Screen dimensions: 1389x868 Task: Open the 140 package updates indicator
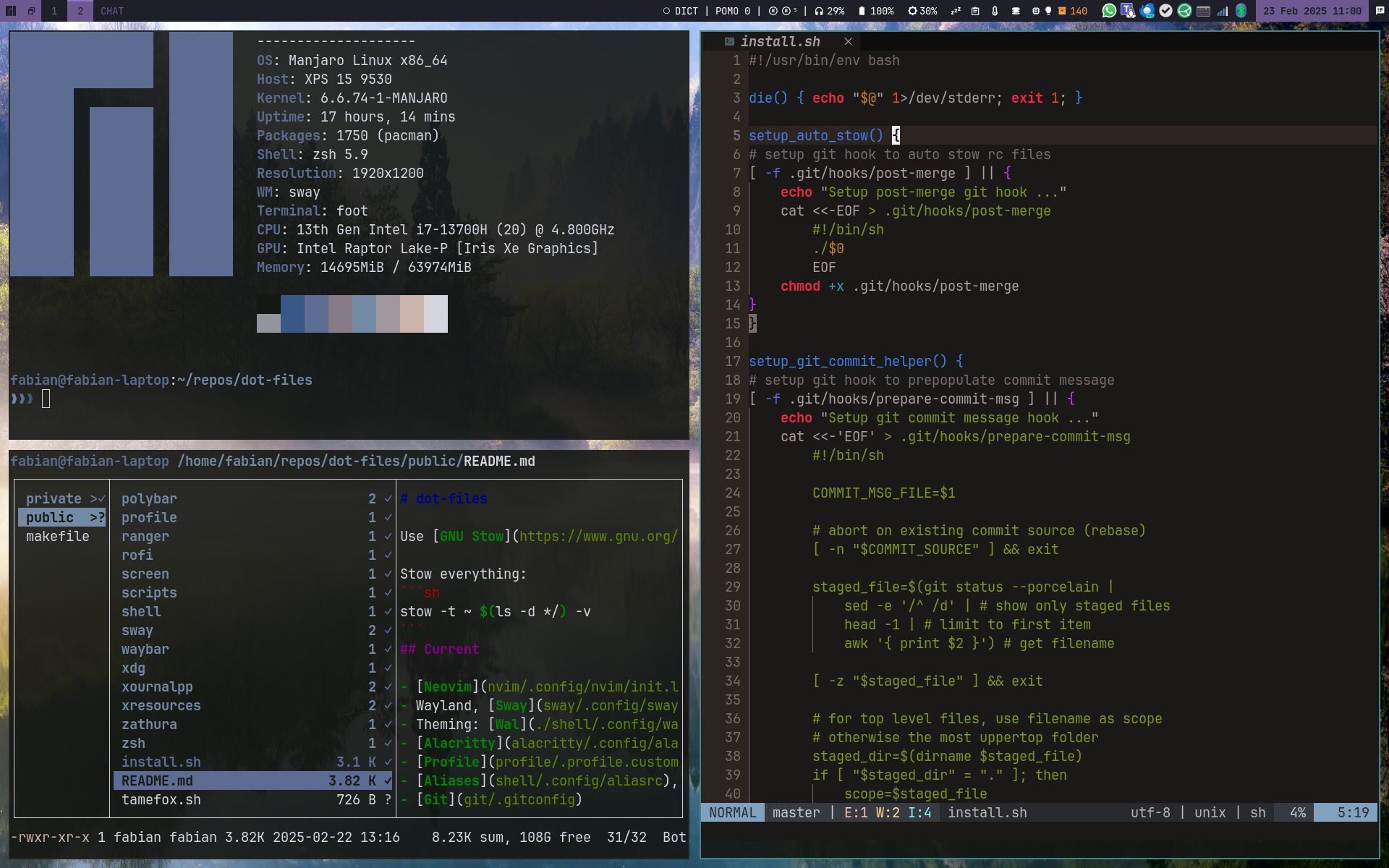(x=1073, y=11)
